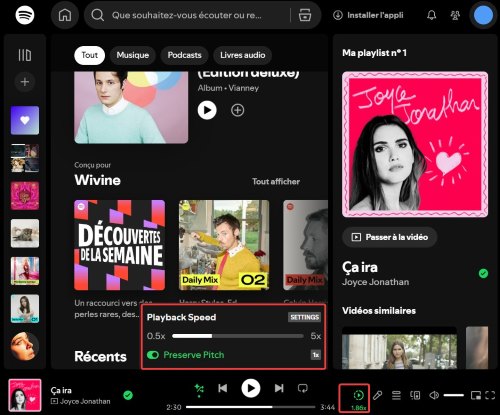
Task: Click the Joyce Jonathan cover in Now Playing panel
Action: [415, 145]
